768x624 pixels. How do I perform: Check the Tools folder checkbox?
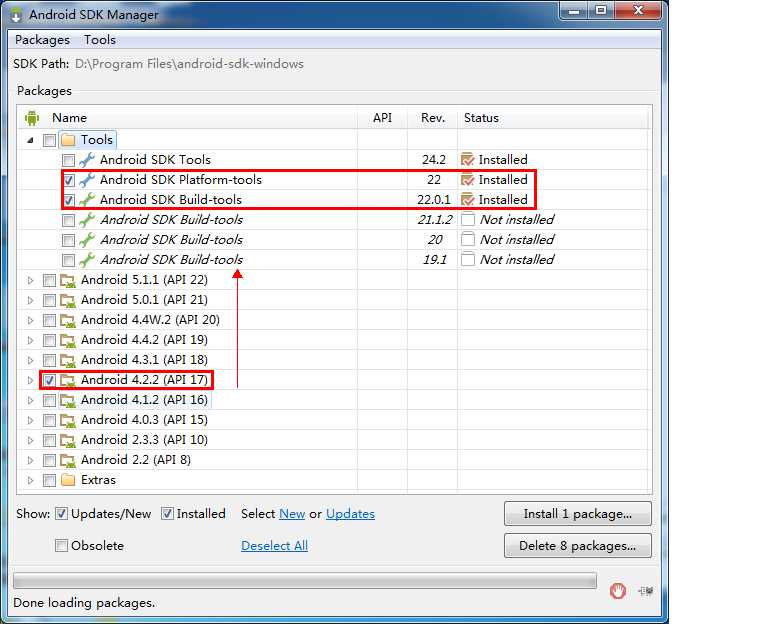coord(49,141)
